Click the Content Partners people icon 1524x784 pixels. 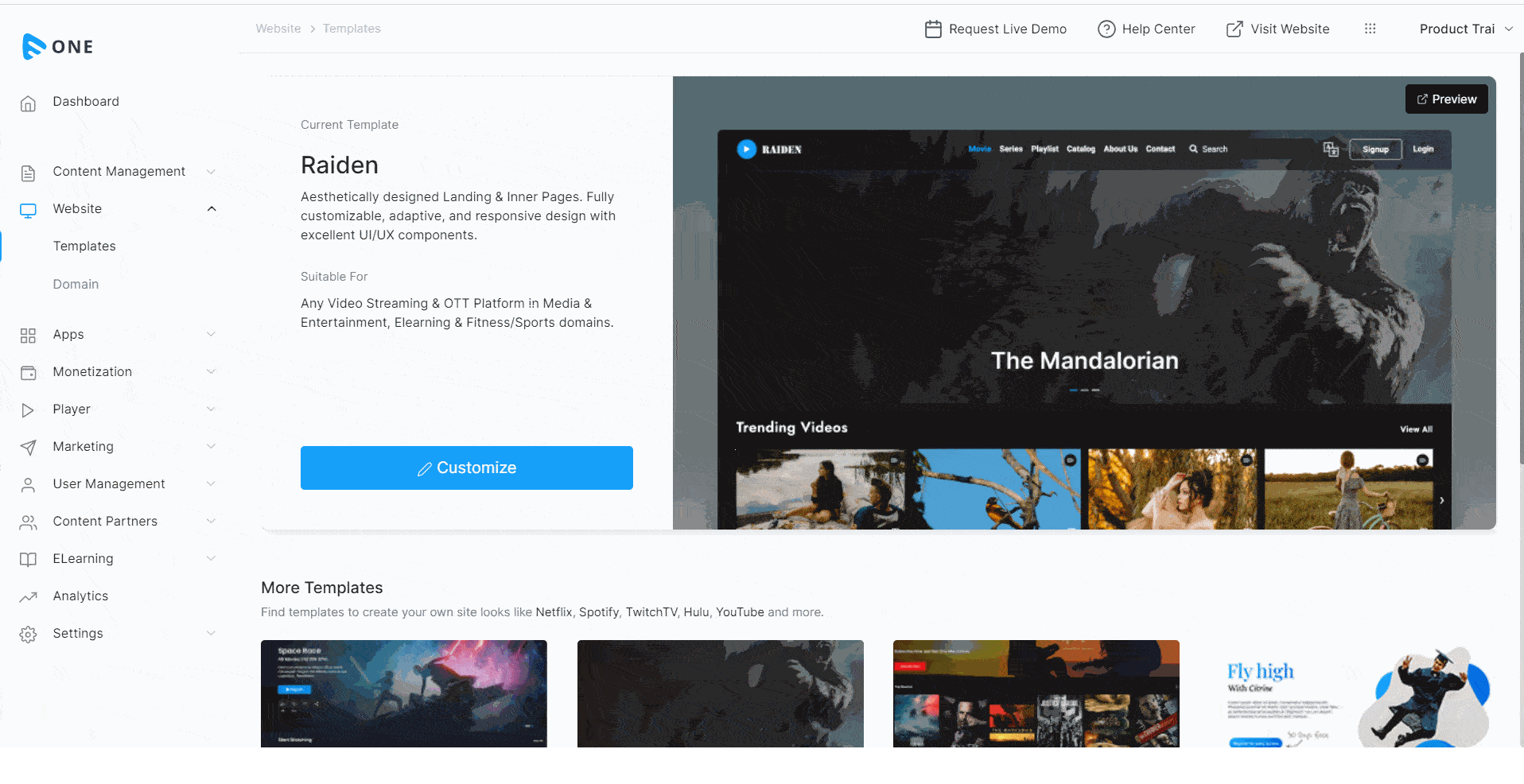[x=28, y=522]
